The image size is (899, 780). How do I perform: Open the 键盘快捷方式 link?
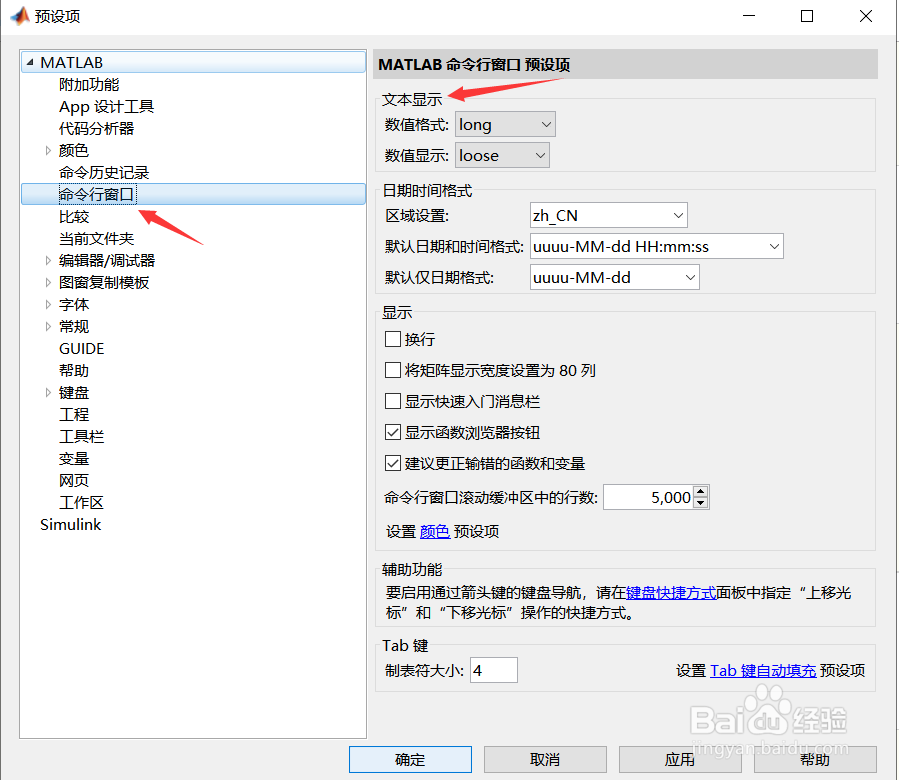pos(671,592)
